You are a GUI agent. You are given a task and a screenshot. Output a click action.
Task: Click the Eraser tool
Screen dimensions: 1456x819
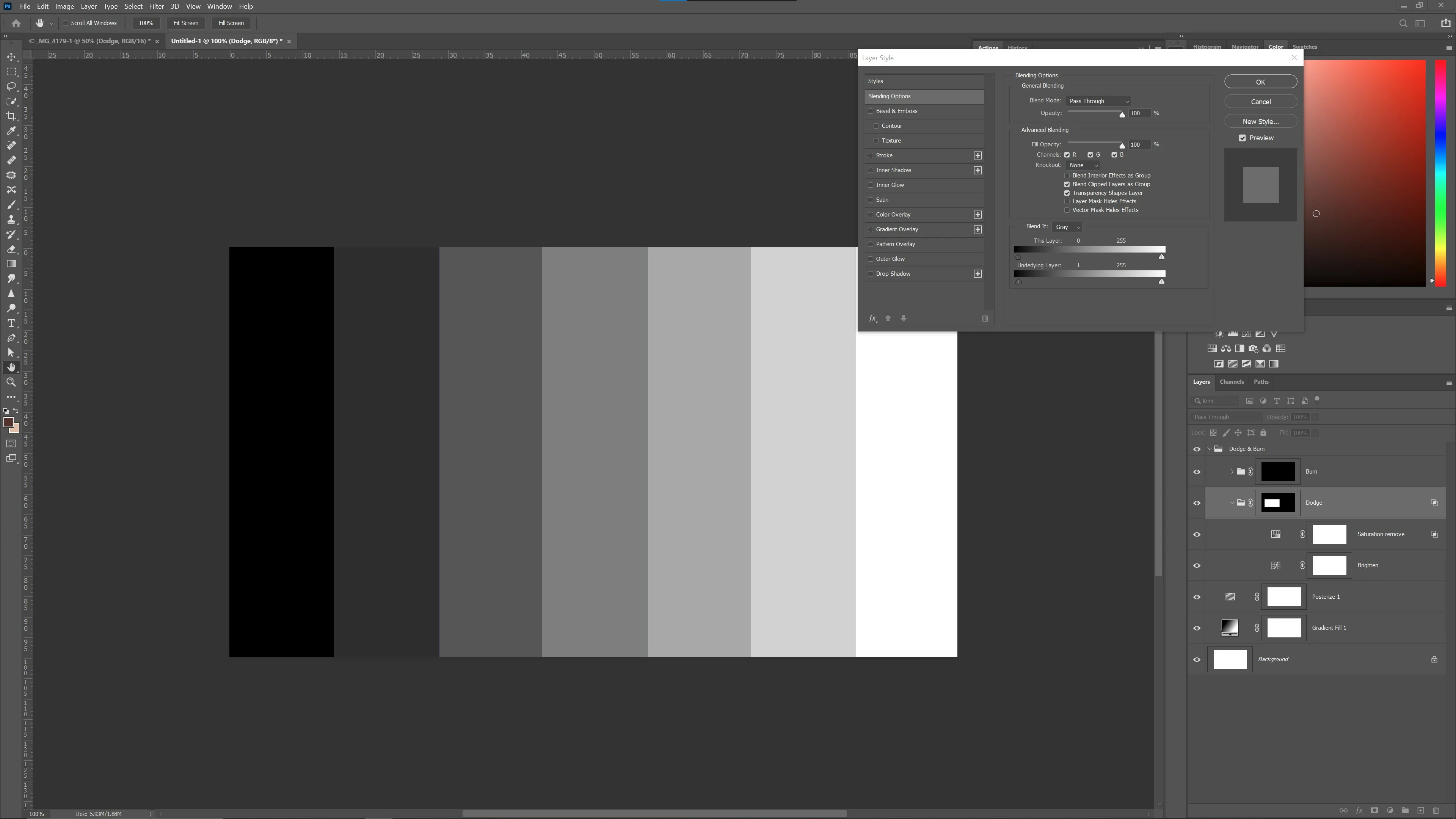pyautogui.click(x=11, y=249)
